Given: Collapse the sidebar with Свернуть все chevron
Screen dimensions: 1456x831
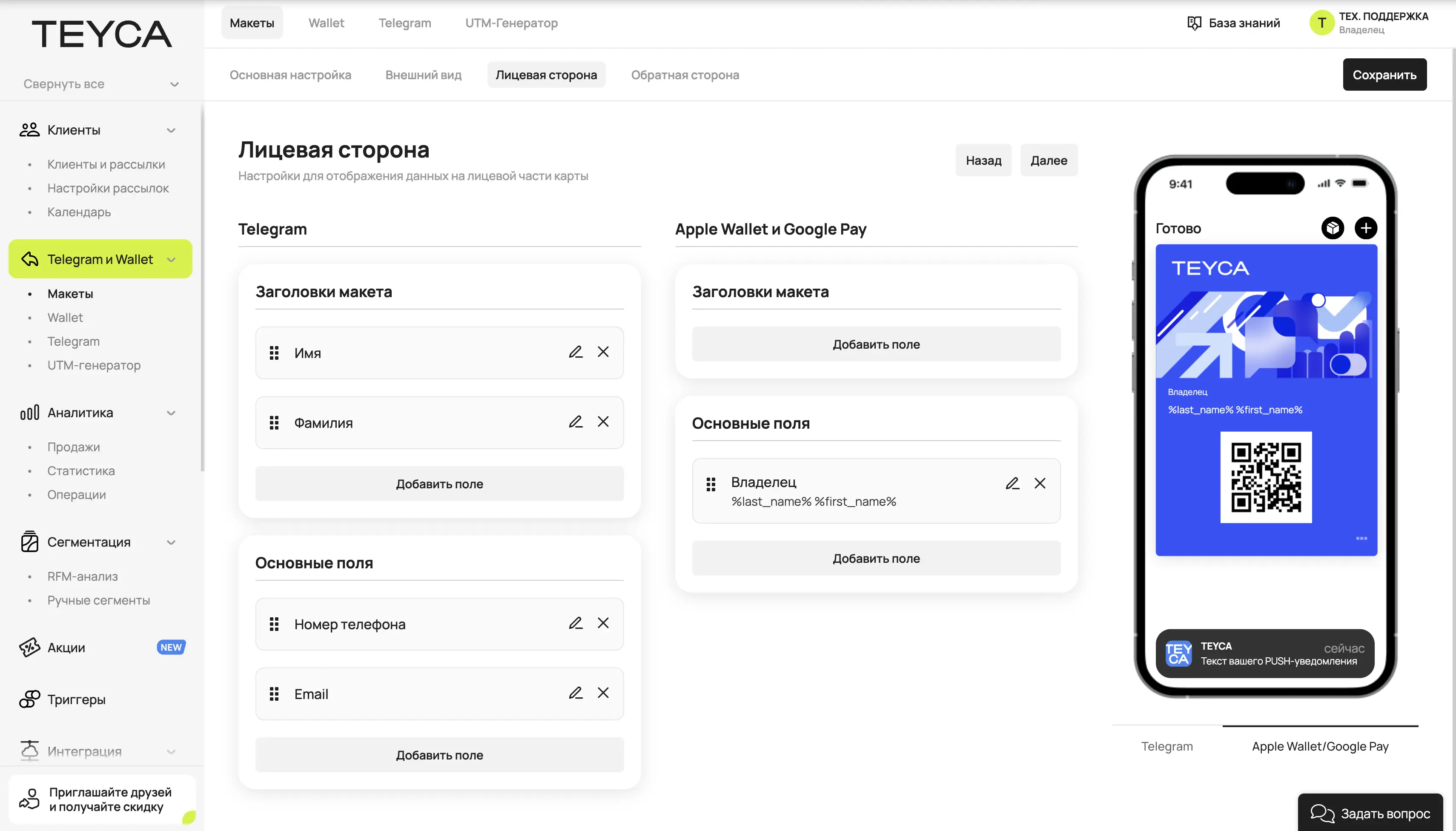Looking at the screenshot, I should click(x=174, y=84).
